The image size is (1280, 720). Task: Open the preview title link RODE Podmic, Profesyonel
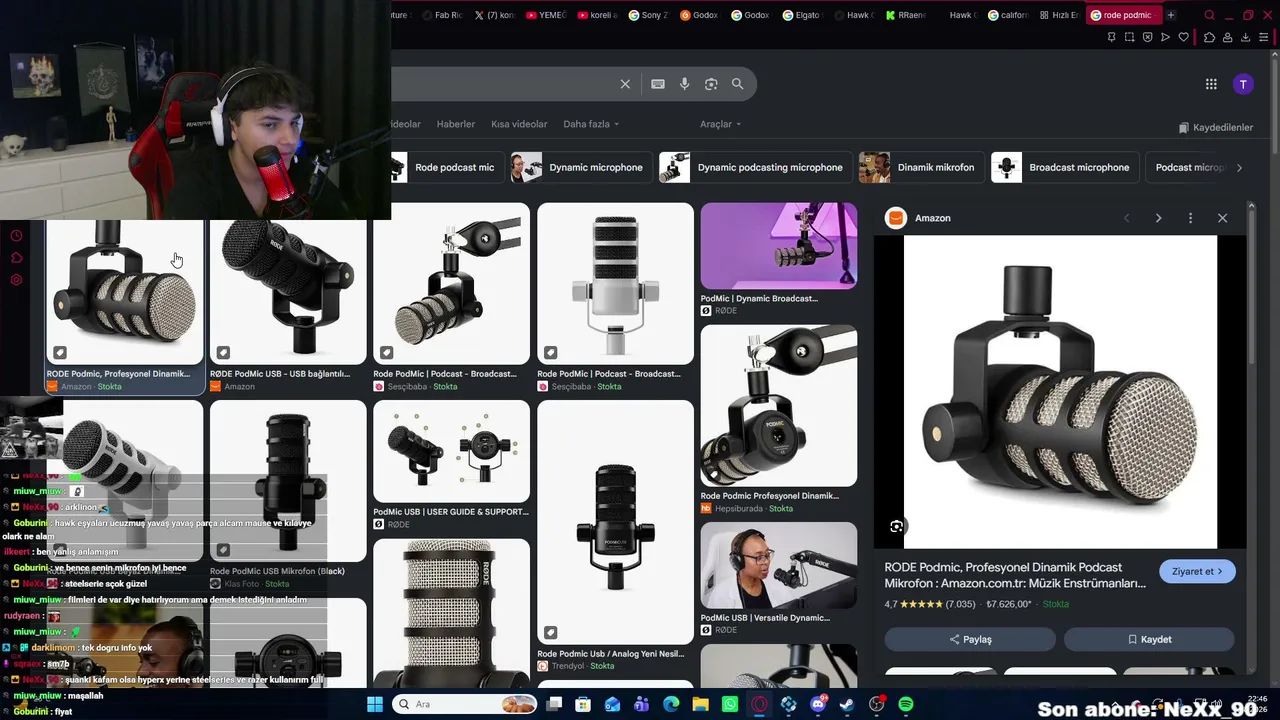1015,575
